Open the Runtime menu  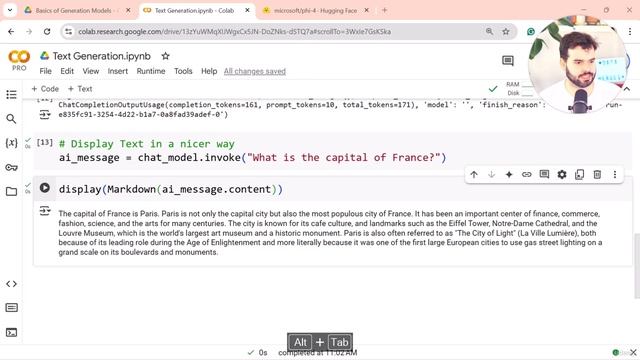point(151,71)
